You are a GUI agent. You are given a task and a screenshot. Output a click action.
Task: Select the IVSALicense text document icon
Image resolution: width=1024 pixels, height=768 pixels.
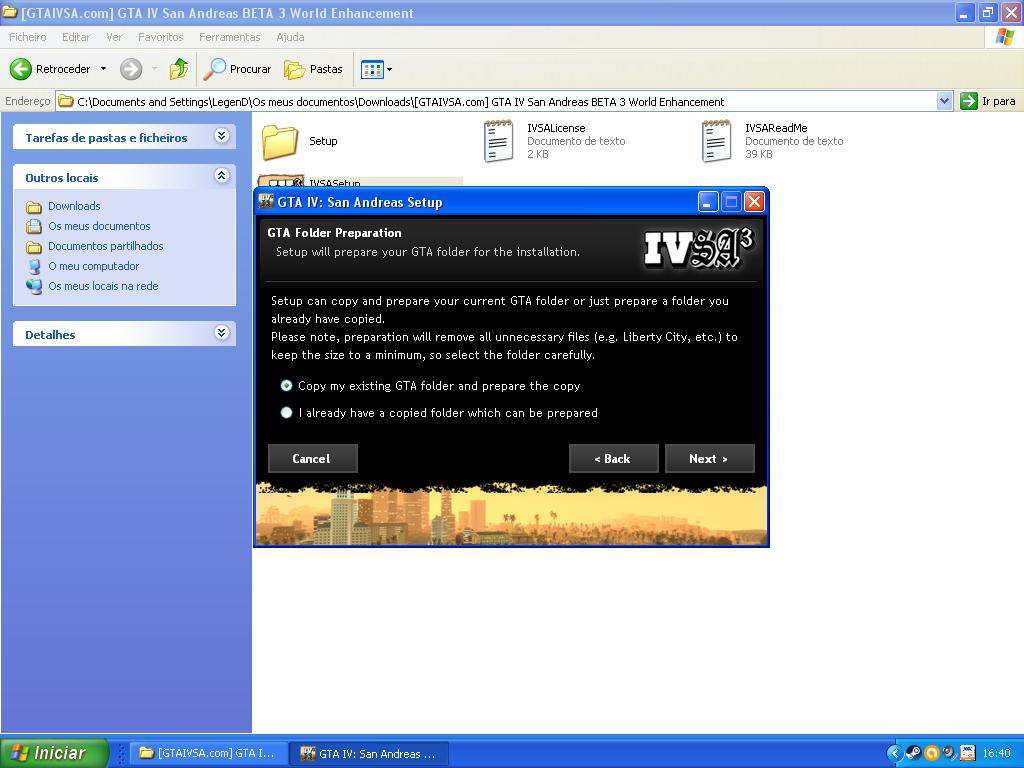498,141
